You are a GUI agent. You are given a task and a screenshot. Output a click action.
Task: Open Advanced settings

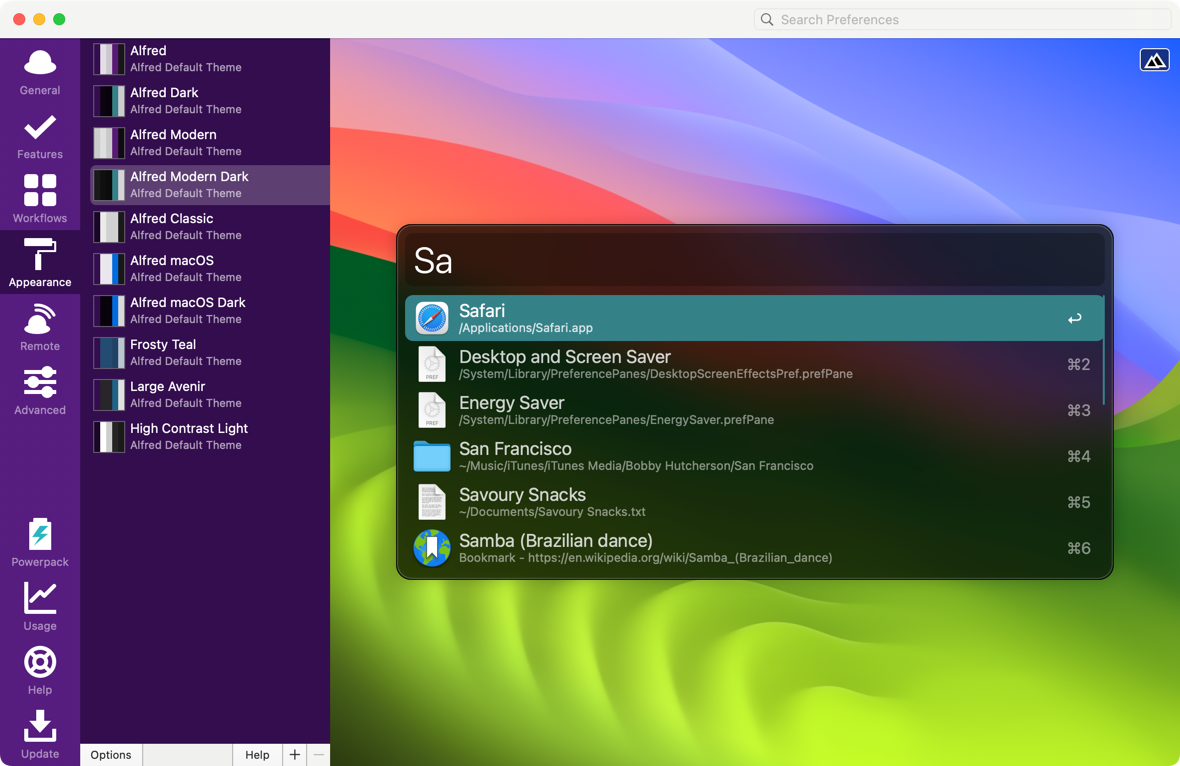click(40, 392)
